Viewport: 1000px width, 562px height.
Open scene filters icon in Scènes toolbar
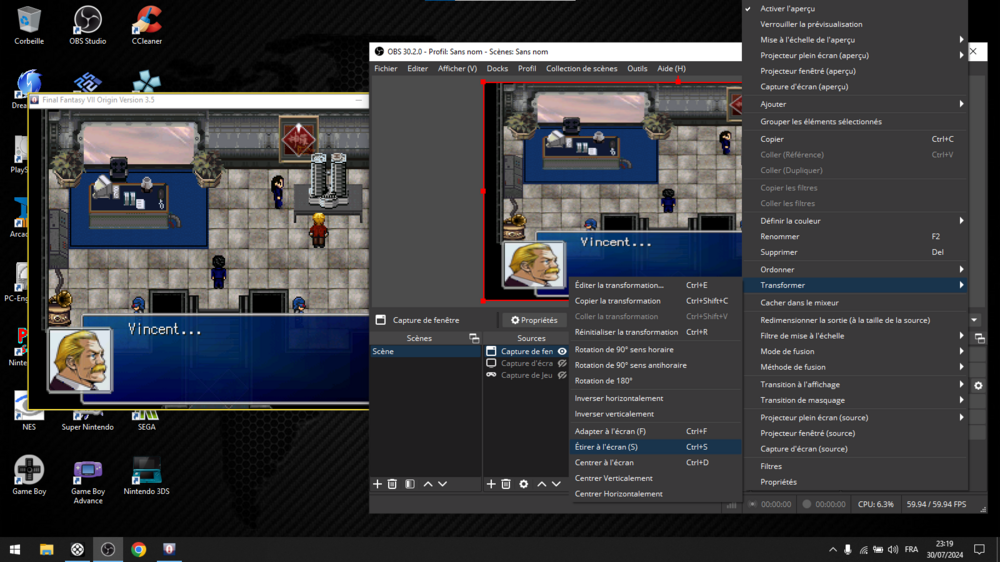pyautogui.click(x=410, y=484)
